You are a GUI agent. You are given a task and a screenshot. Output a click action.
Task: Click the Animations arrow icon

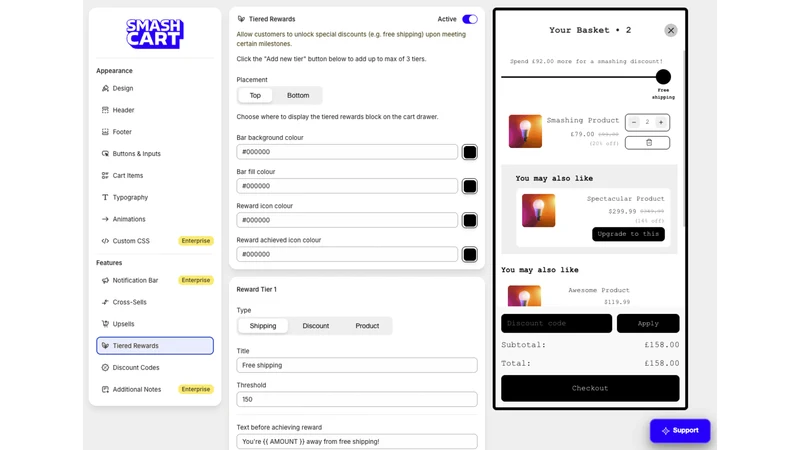[x=105, y=219]
